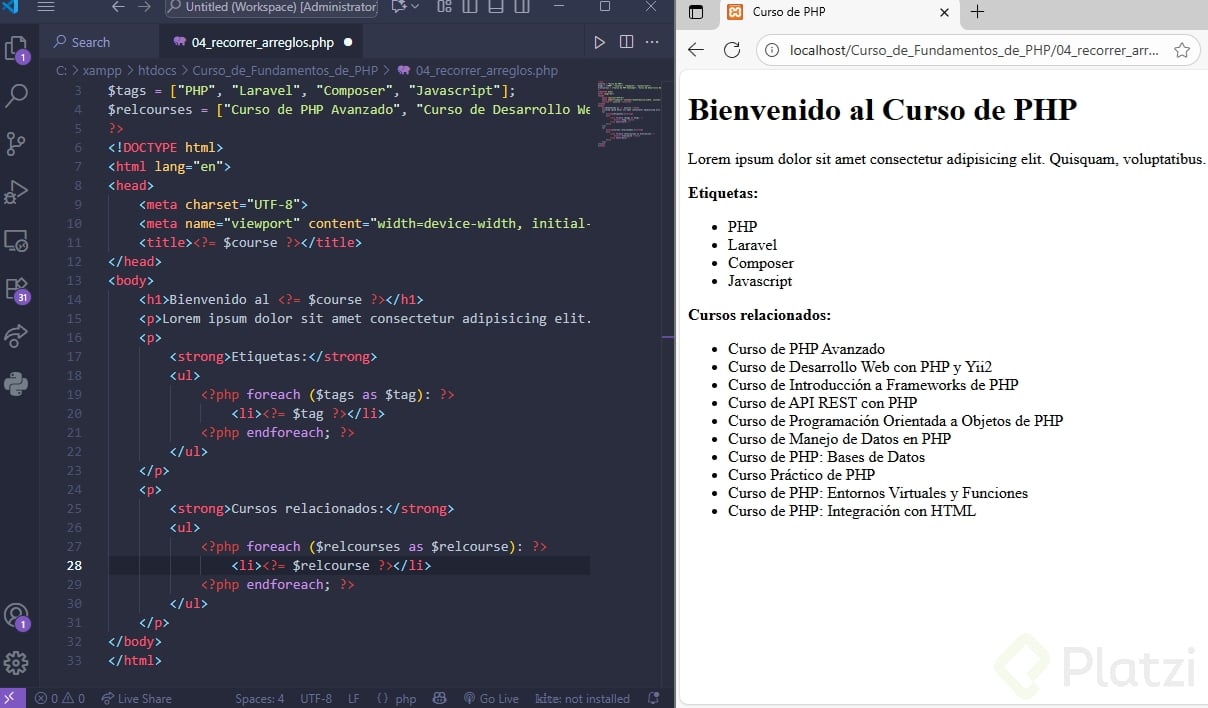The image size is (1208, 708).
Task: Click line number 28 in the gutter
Action: click(x=75, y=565)
